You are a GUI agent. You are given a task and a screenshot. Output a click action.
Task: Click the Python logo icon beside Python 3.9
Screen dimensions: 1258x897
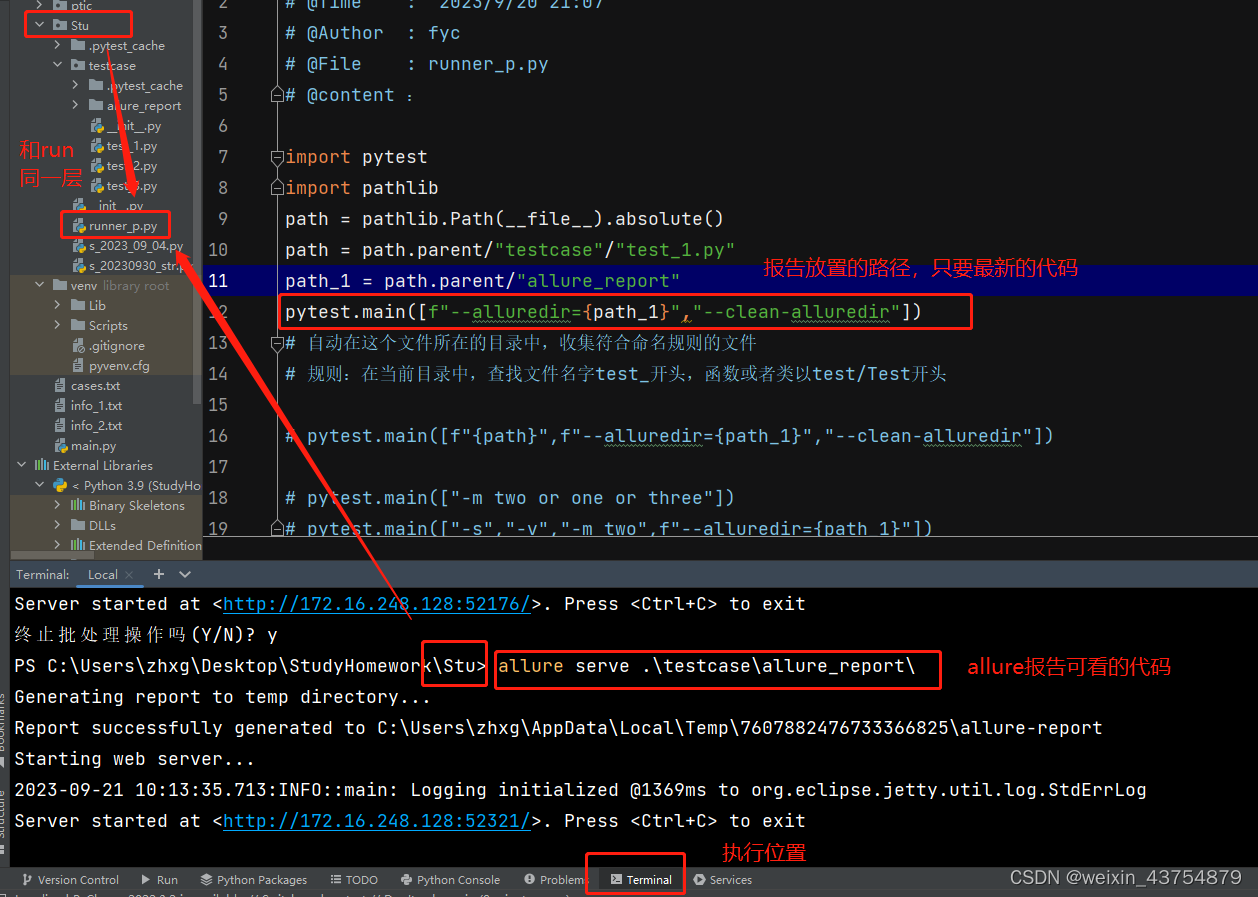(60, 485)
